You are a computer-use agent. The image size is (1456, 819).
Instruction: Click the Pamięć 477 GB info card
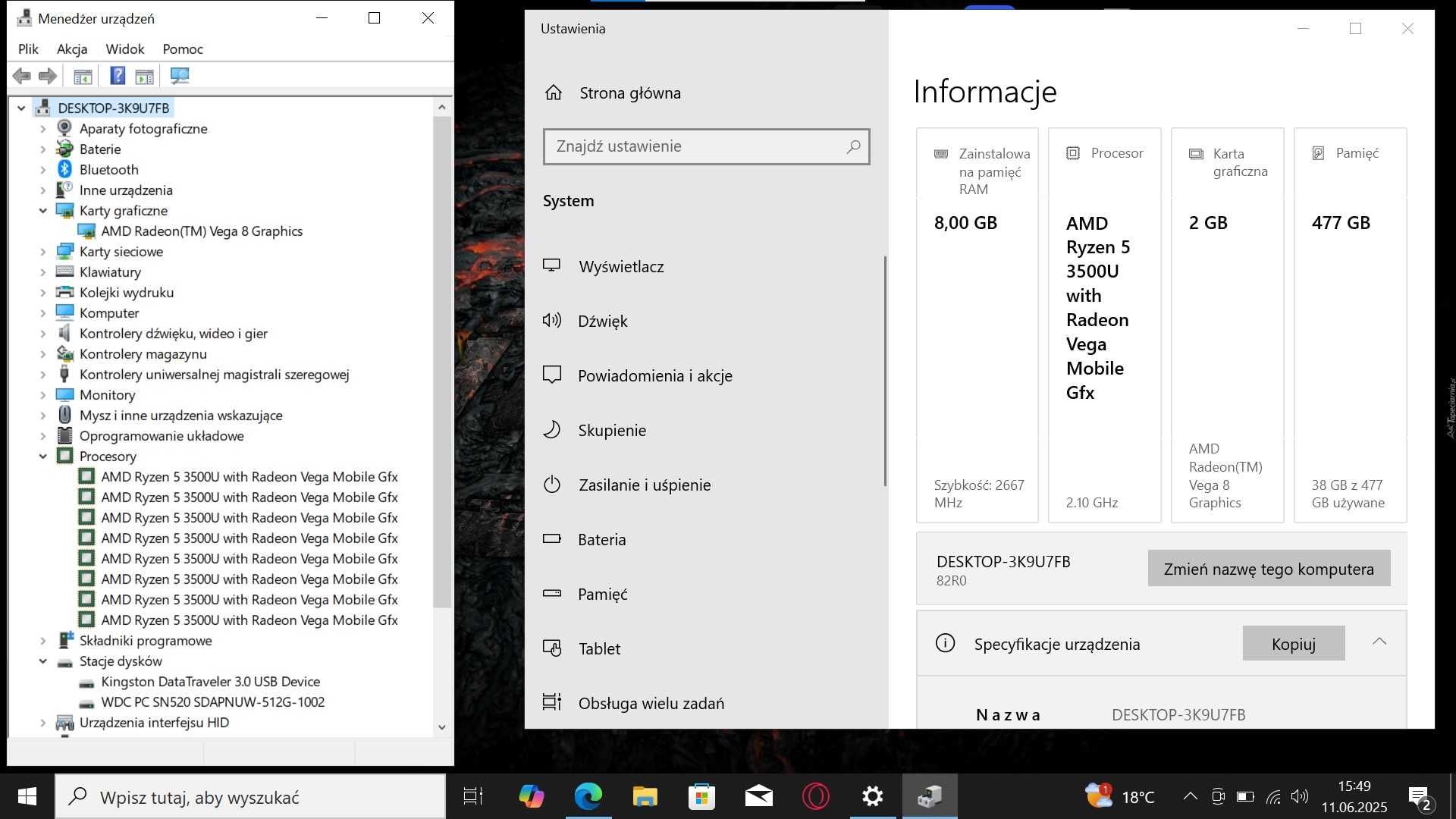pyautogui.click(x=1350, y=325)
